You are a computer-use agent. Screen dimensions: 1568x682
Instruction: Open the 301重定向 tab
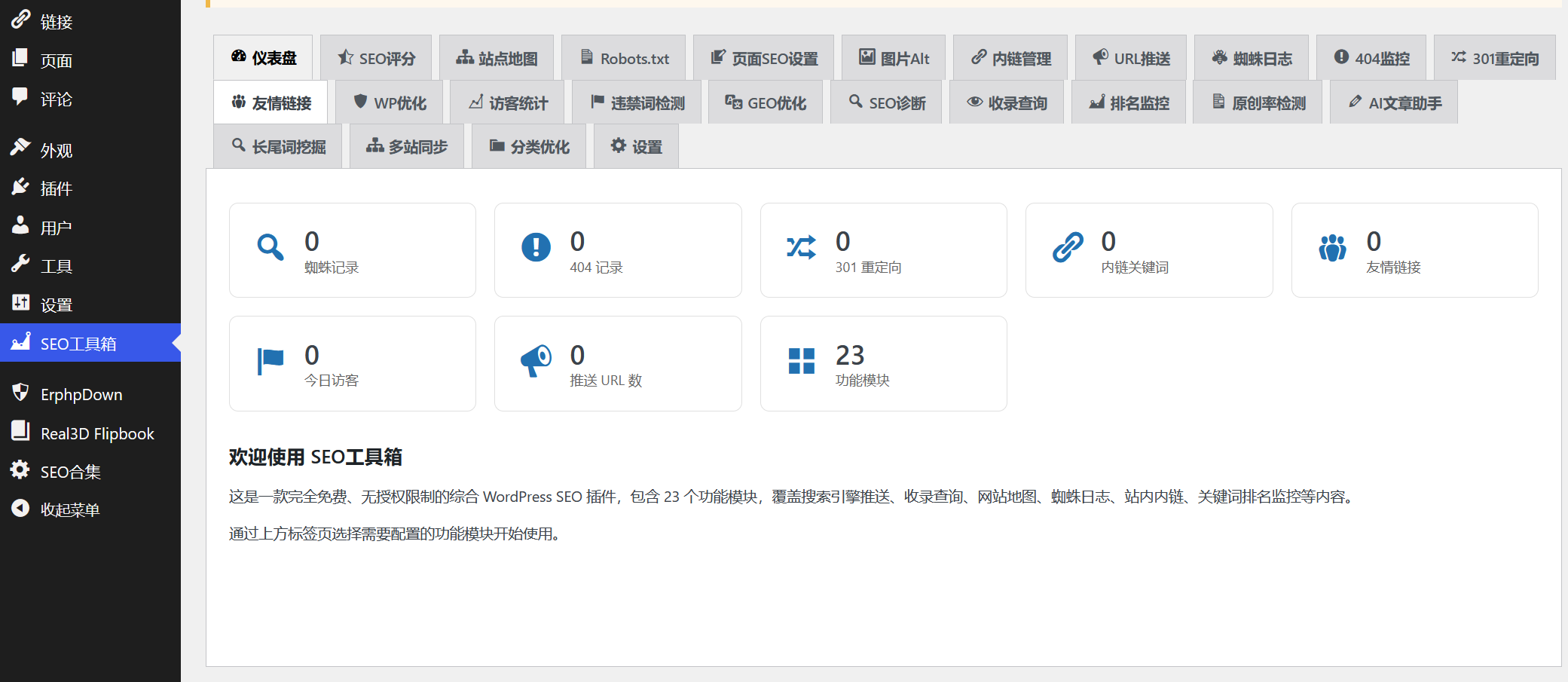[1495, 57]
